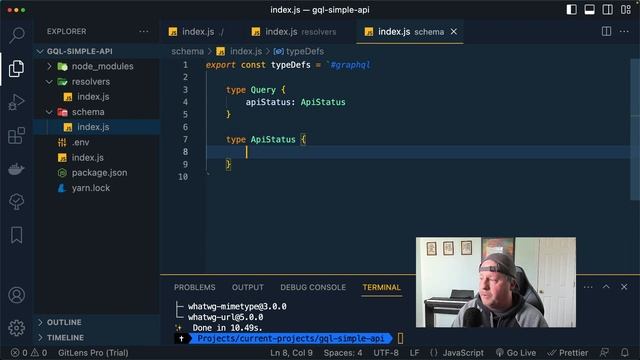The image size is (640, 360).
Task: Close the index.js schema tab
Action: 454,31
